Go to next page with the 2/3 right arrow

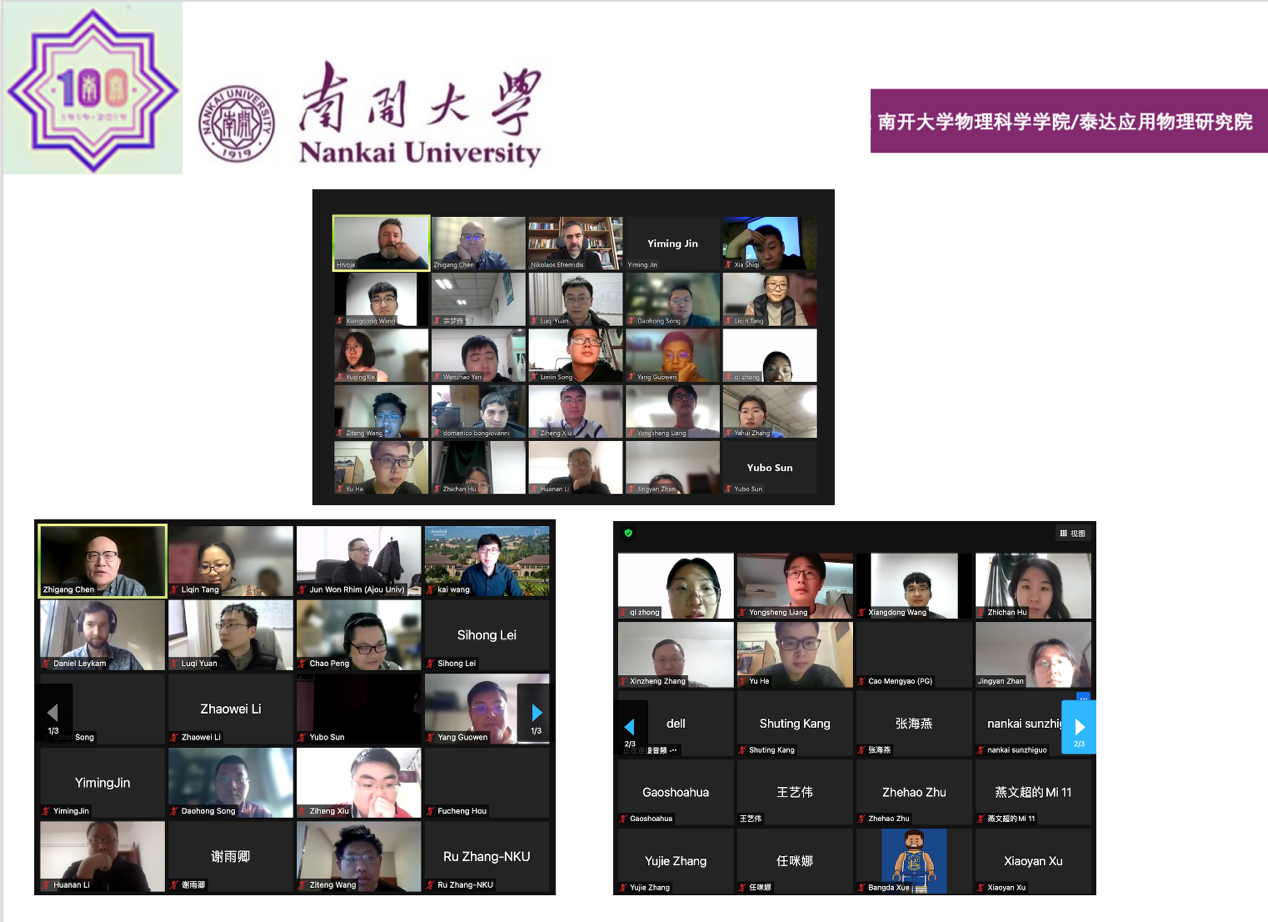pyautogui.click(x=1078, y=728)
